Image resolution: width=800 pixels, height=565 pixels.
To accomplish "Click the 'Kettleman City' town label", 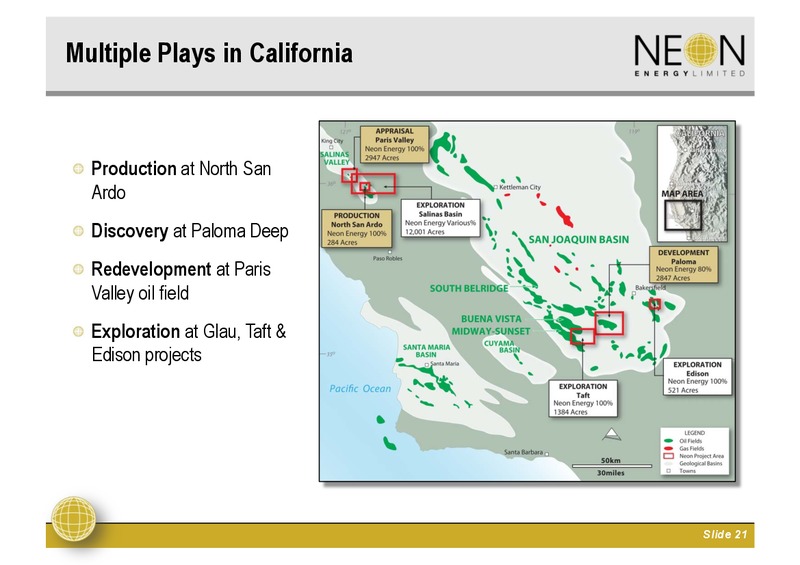I will pyautogui.click(x=520, y=187).
